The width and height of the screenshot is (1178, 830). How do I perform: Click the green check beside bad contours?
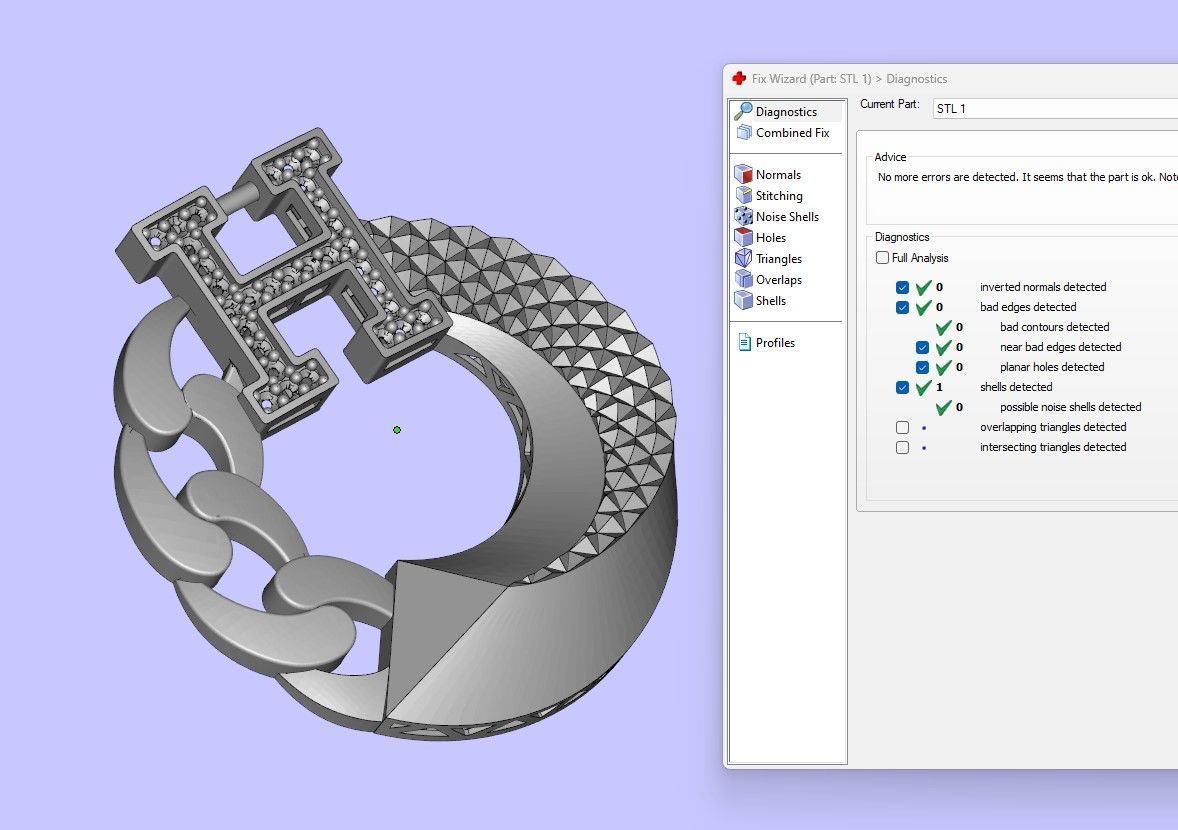pos(944,327)
